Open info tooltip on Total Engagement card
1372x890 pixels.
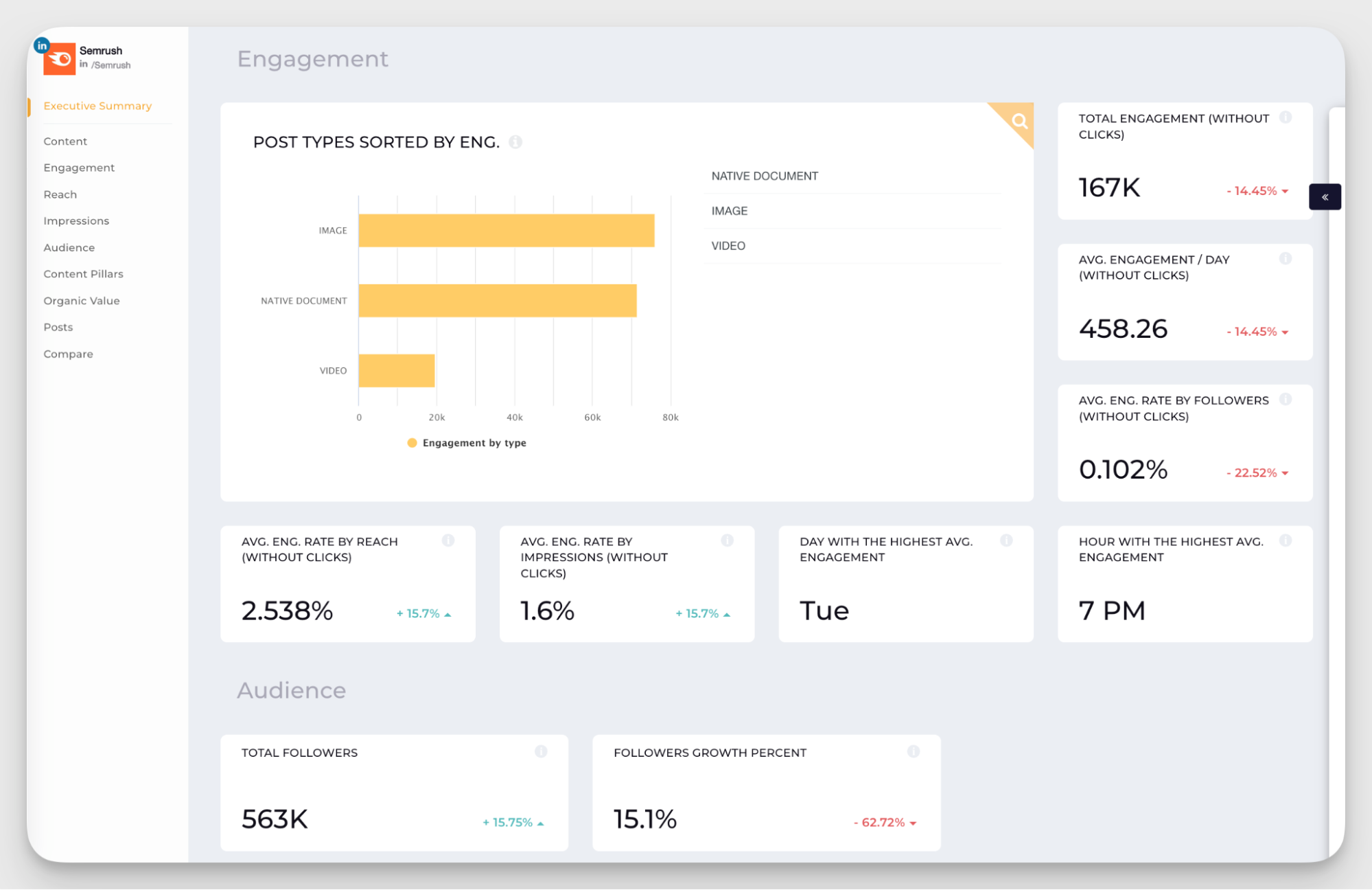click(x=1286, y=117)
